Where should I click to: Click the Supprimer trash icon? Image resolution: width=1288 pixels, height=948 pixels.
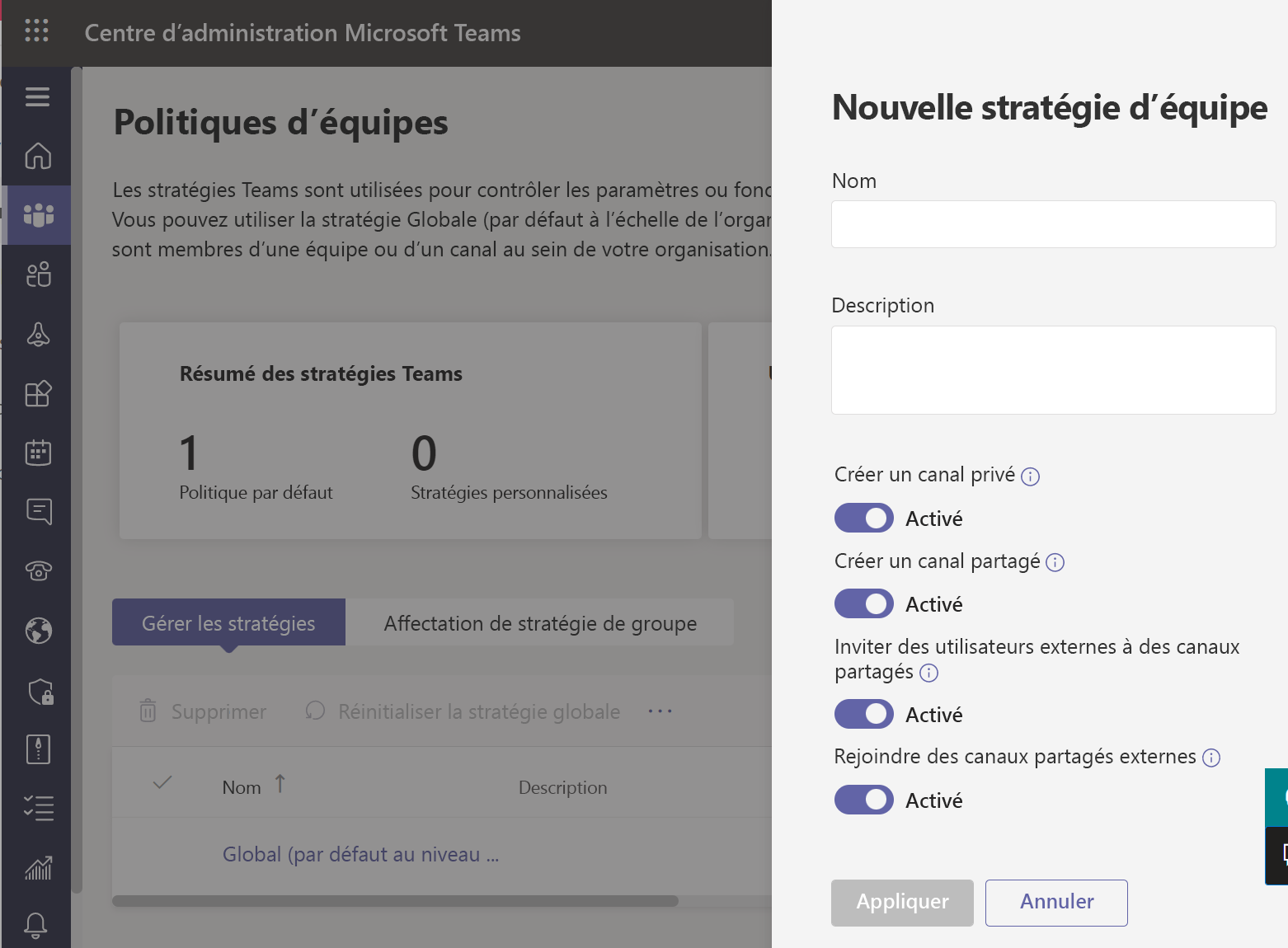pos(148,711)
